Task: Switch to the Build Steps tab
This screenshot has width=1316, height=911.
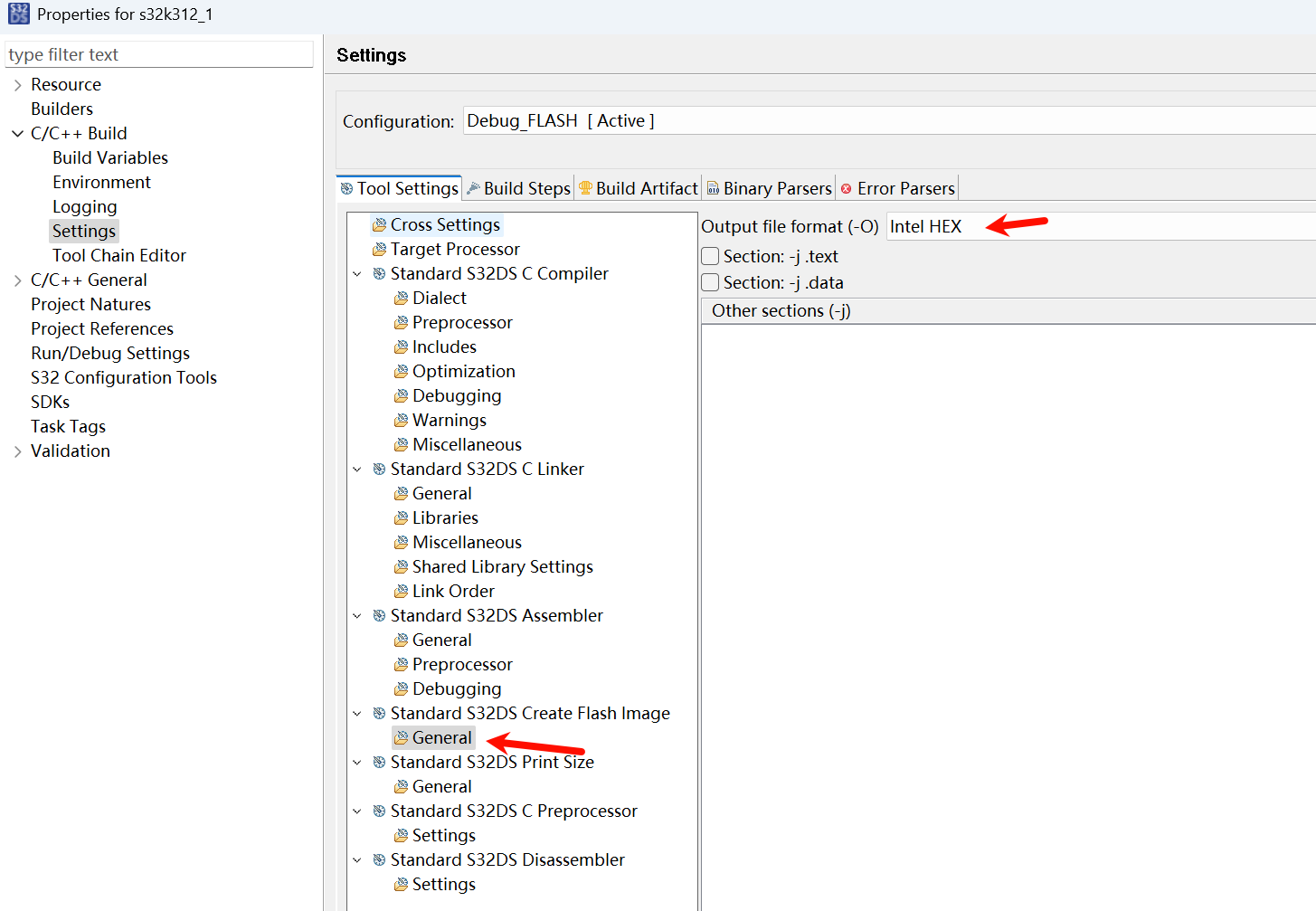Action: tap(518, 188)
